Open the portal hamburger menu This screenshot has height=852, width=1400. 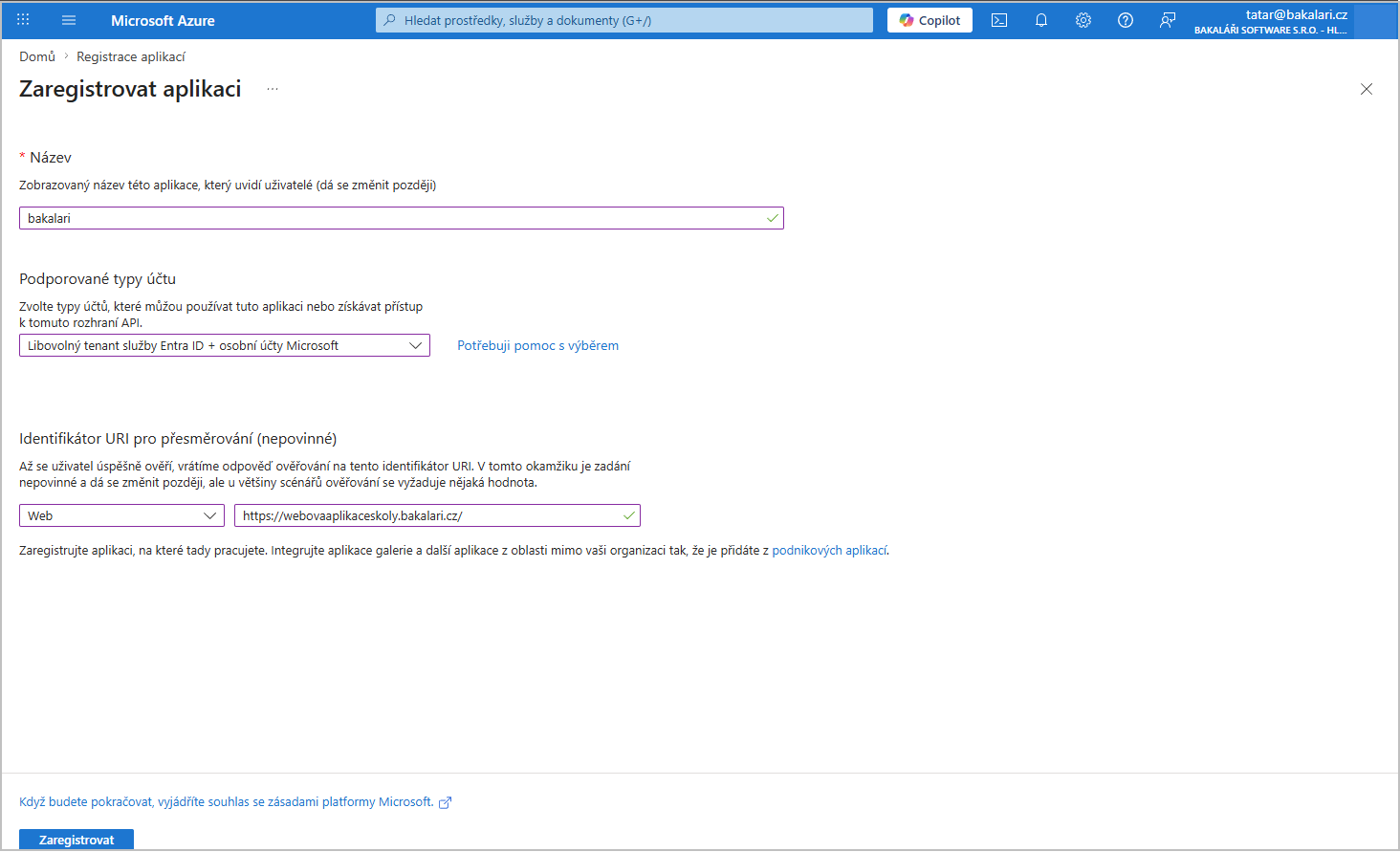tap(69, 20)
